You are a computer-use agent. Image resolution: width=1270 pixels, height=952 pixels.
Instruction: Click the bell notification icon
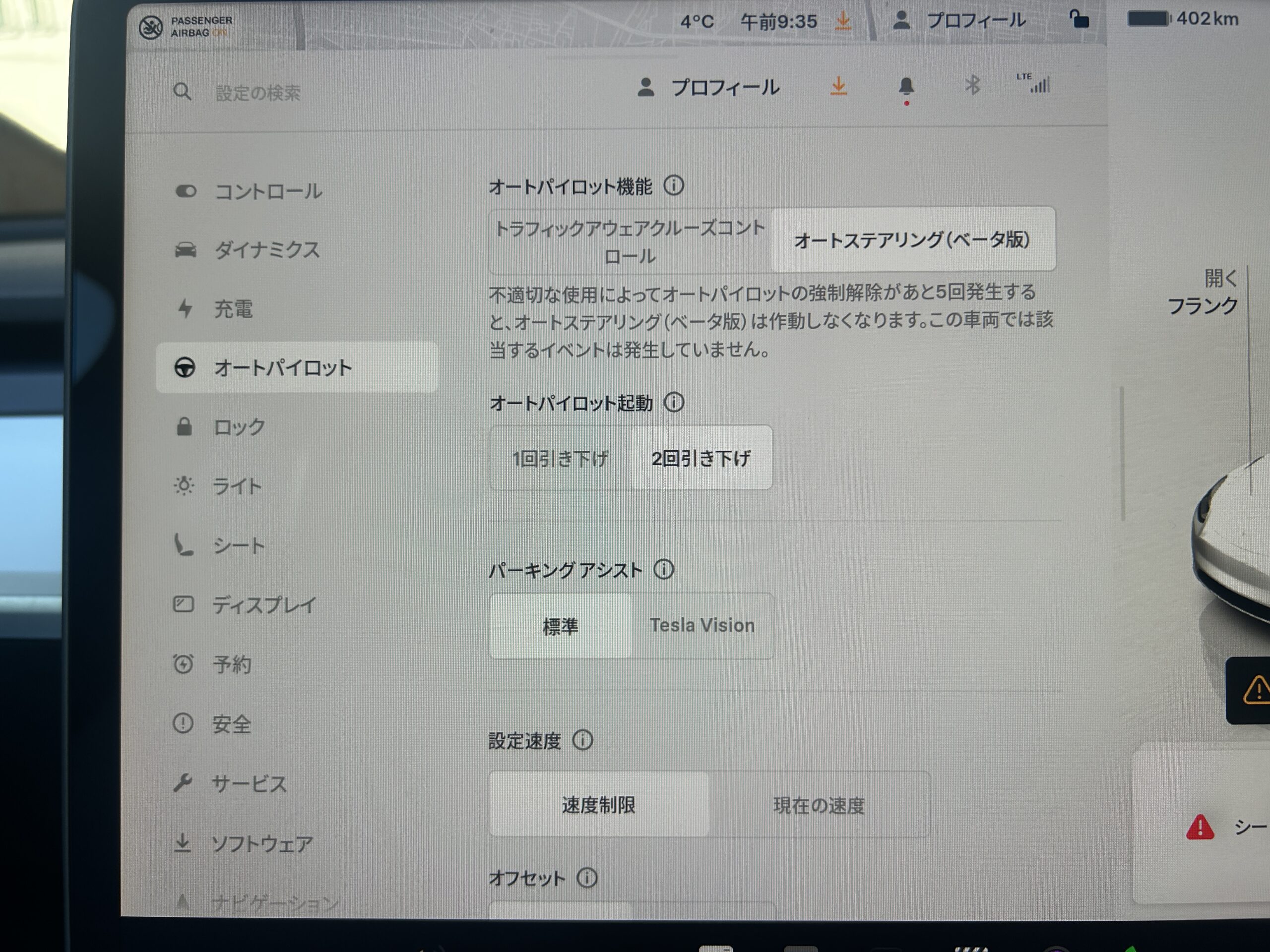click(906, 87)
